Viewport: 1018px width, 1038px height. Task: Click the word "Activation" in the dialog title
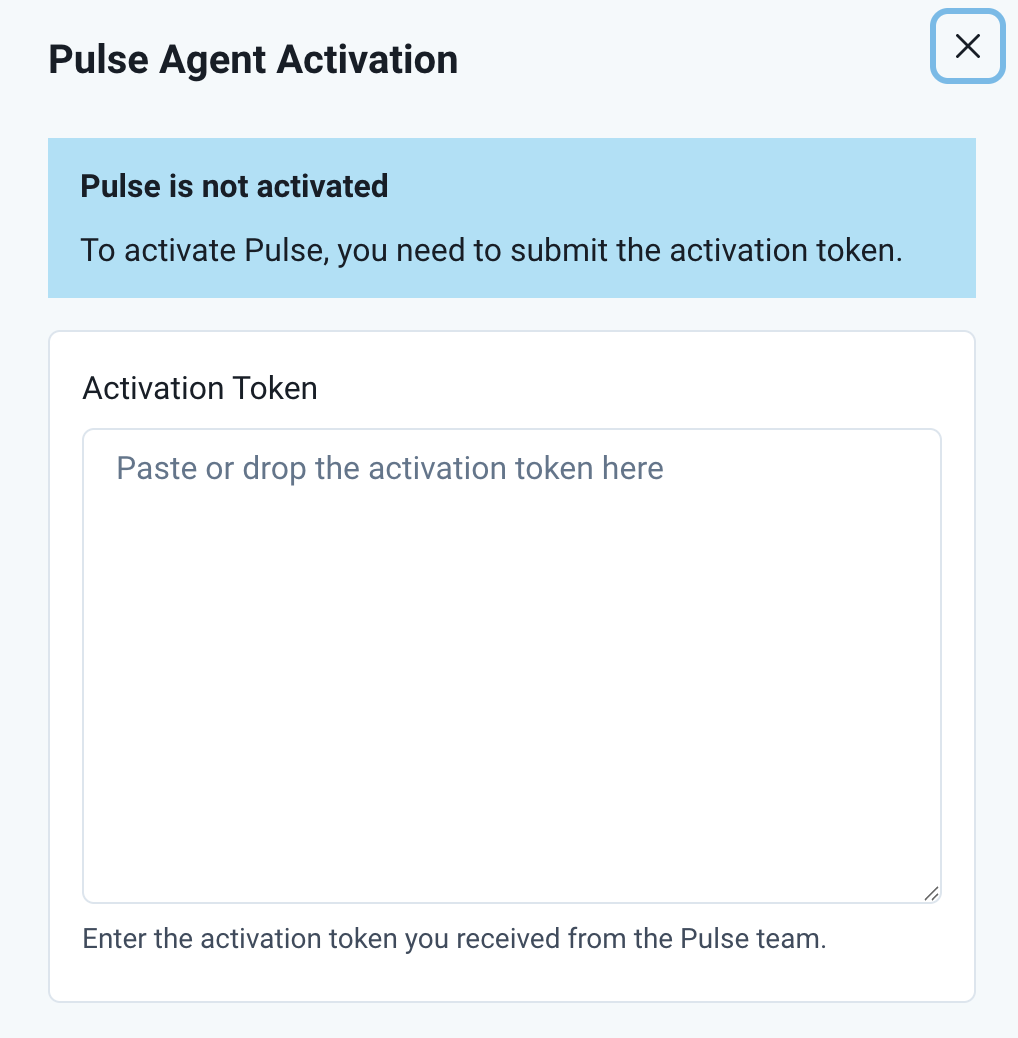click(367, 60)
